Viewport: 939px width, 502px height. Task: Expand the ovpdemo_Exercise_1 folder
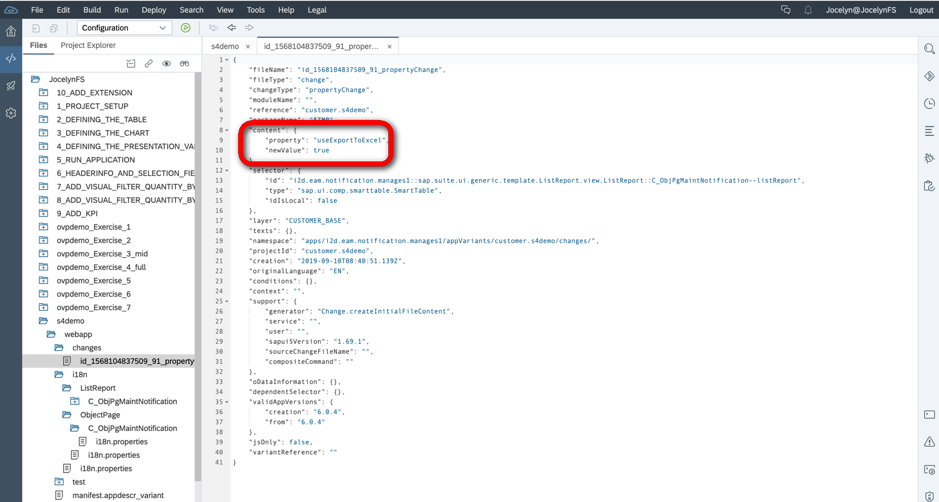[43, 226]
